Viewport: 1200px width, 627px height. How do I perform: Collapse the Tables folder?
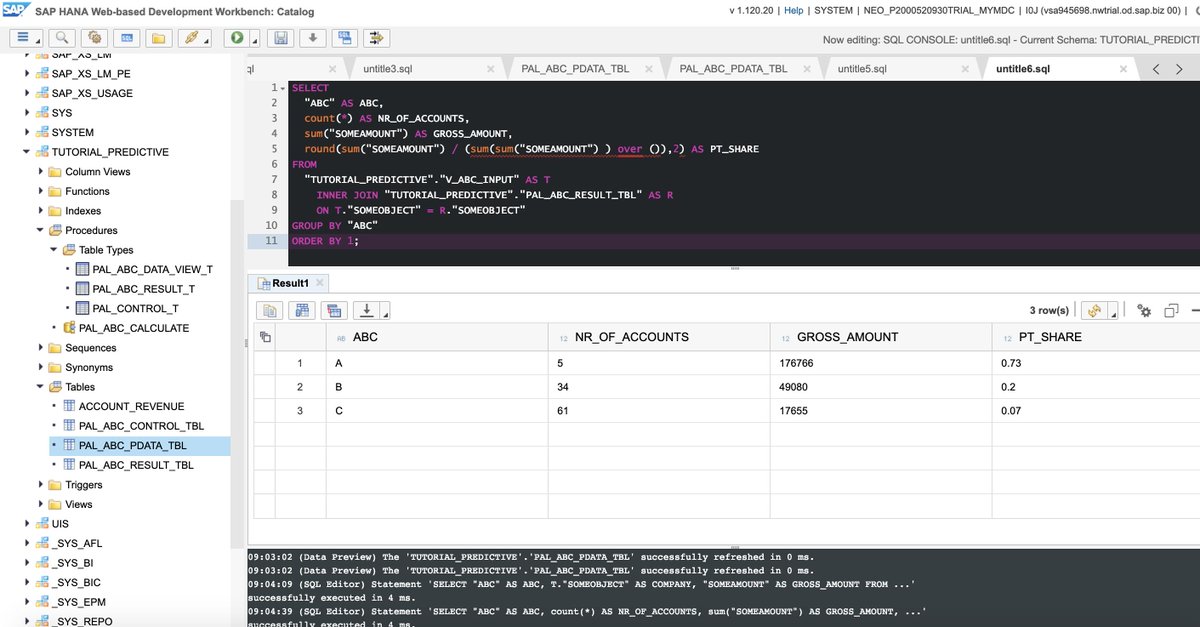click(x=41, y=387)
